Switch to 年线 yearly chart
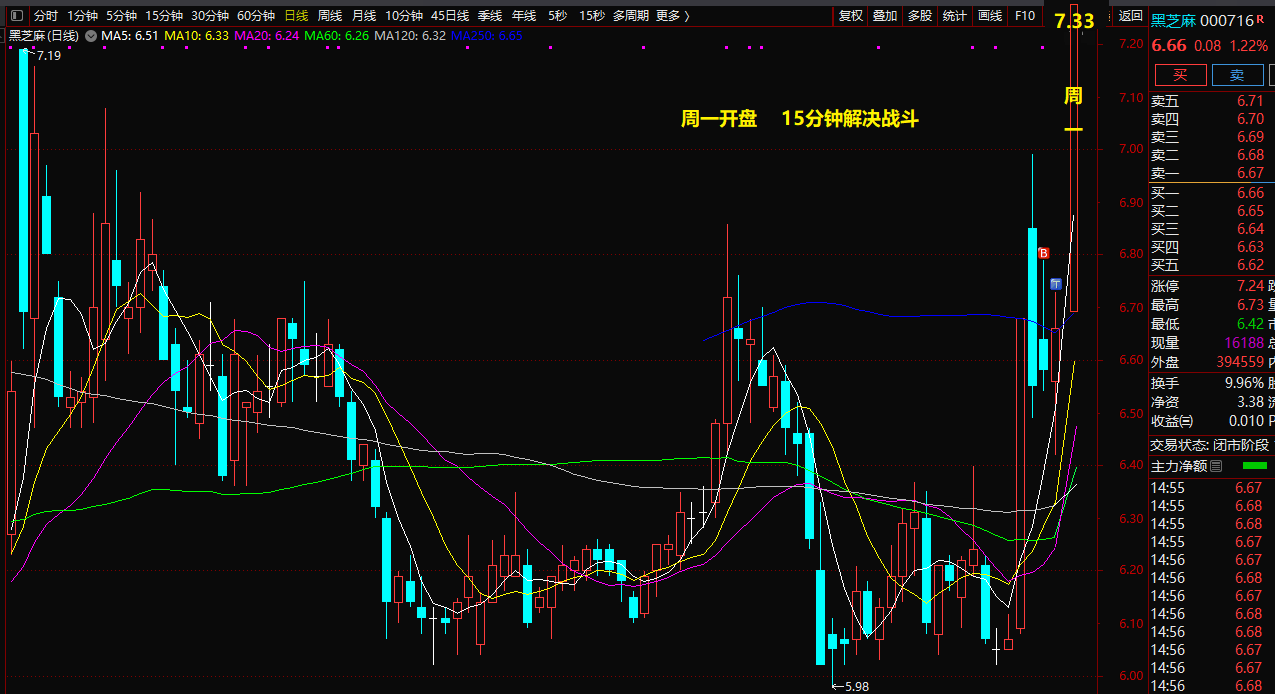This screenshot has width=1275, height=694. pos(524,16)
